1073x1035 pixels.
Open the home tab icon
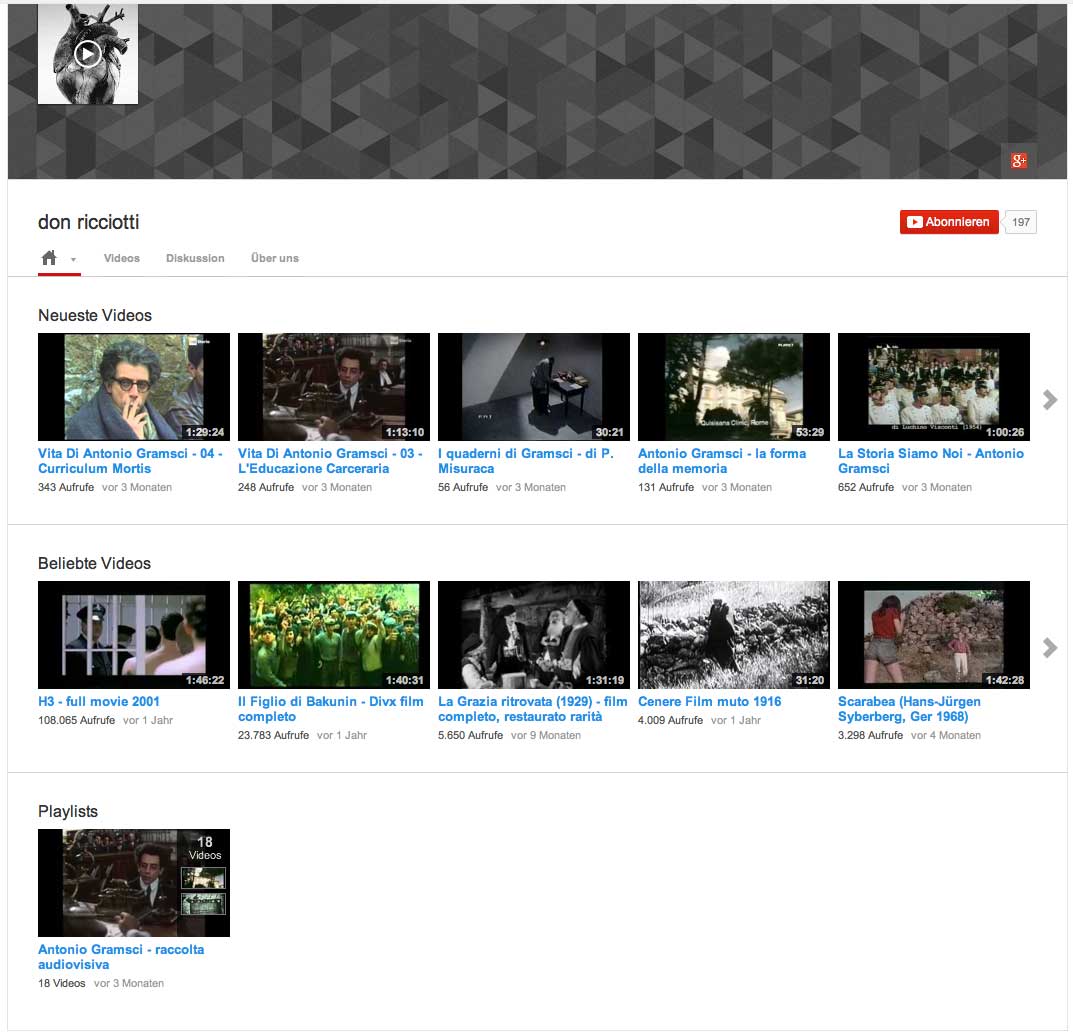coord(49,258)
